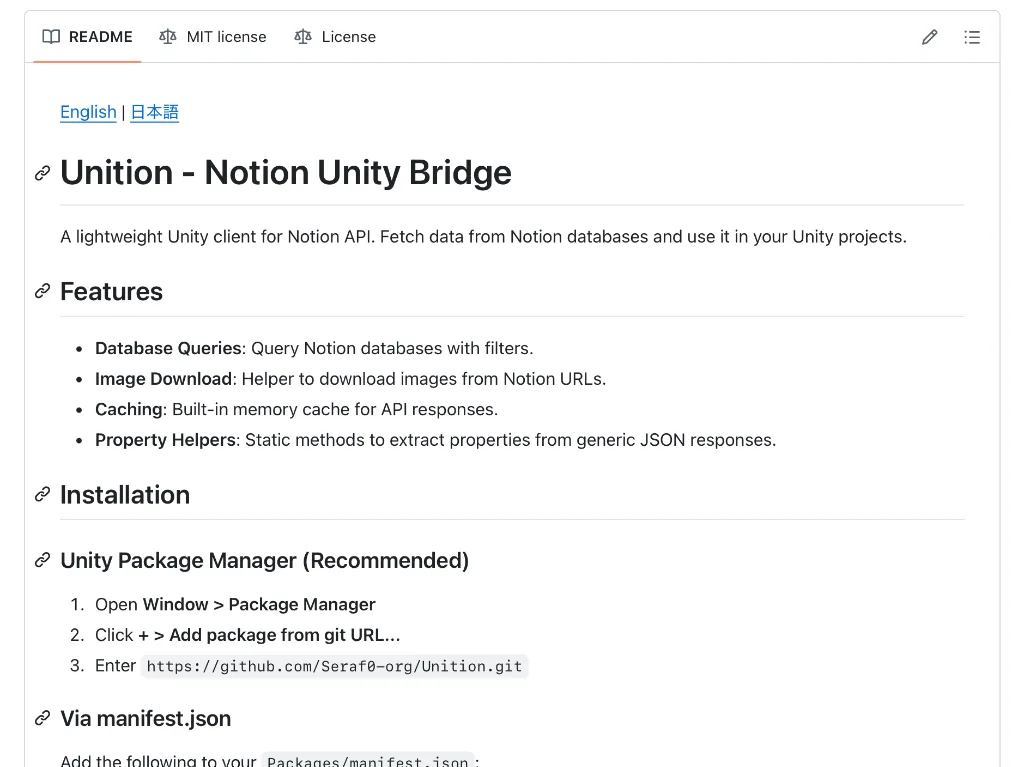Click the book icon beside README

coord(51,37)
